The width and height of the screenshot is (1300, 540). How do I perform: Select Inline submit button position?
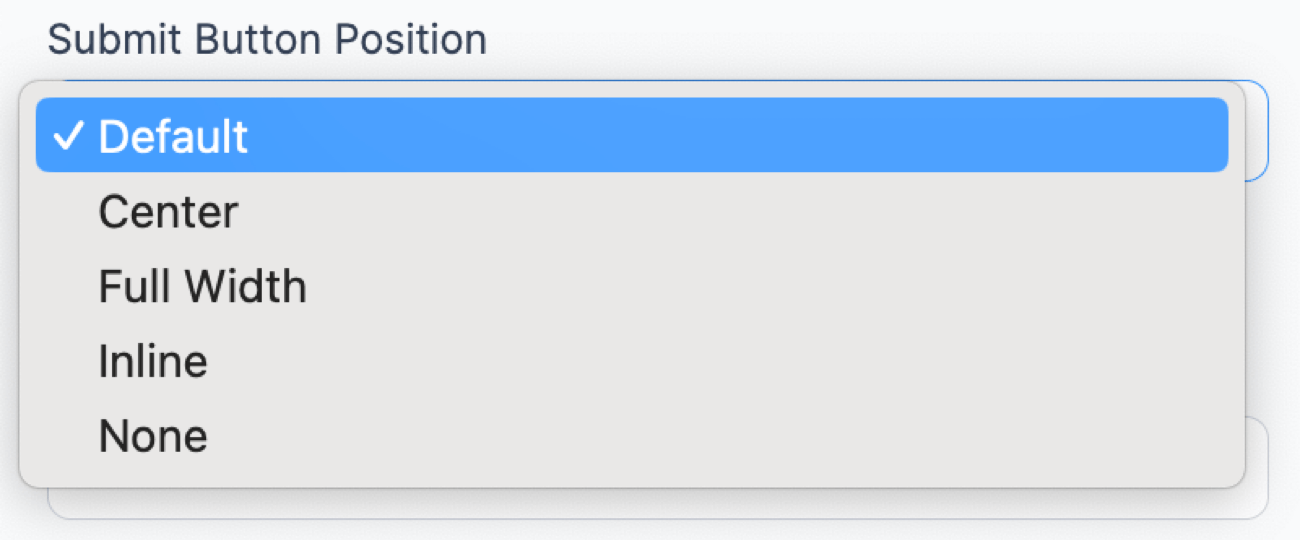click(x=631, y=361)
